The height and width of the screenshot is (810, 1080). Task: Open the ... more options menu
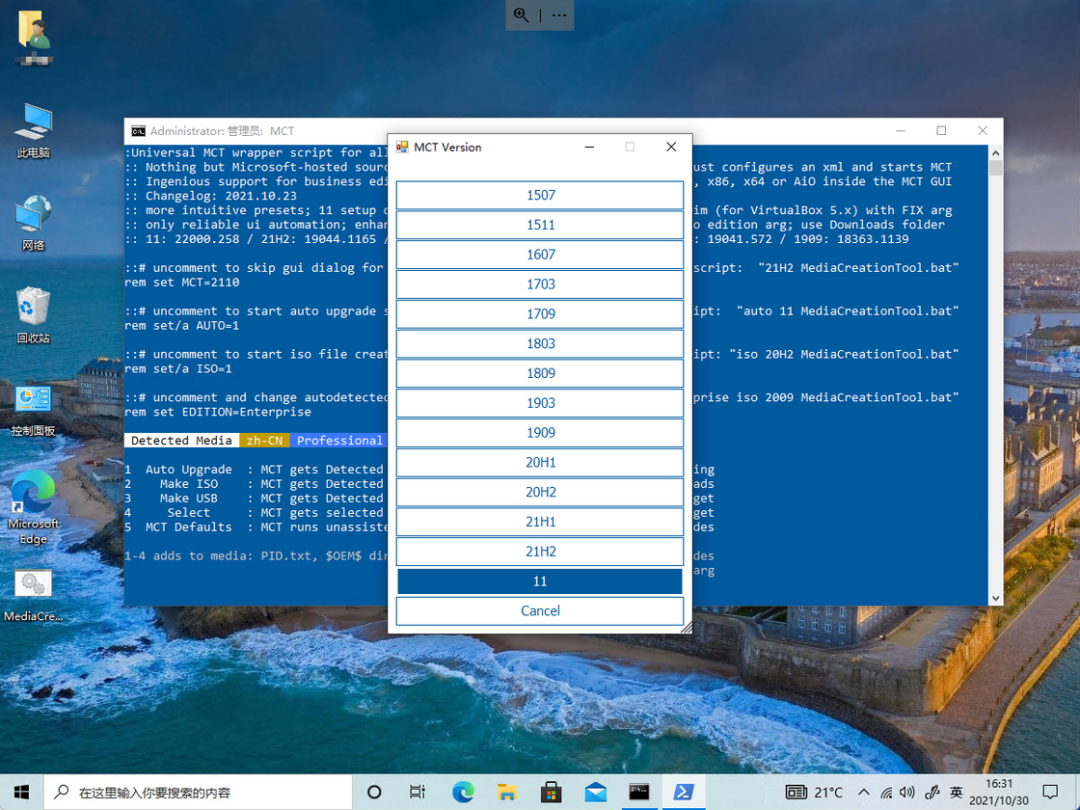(559, 15)
